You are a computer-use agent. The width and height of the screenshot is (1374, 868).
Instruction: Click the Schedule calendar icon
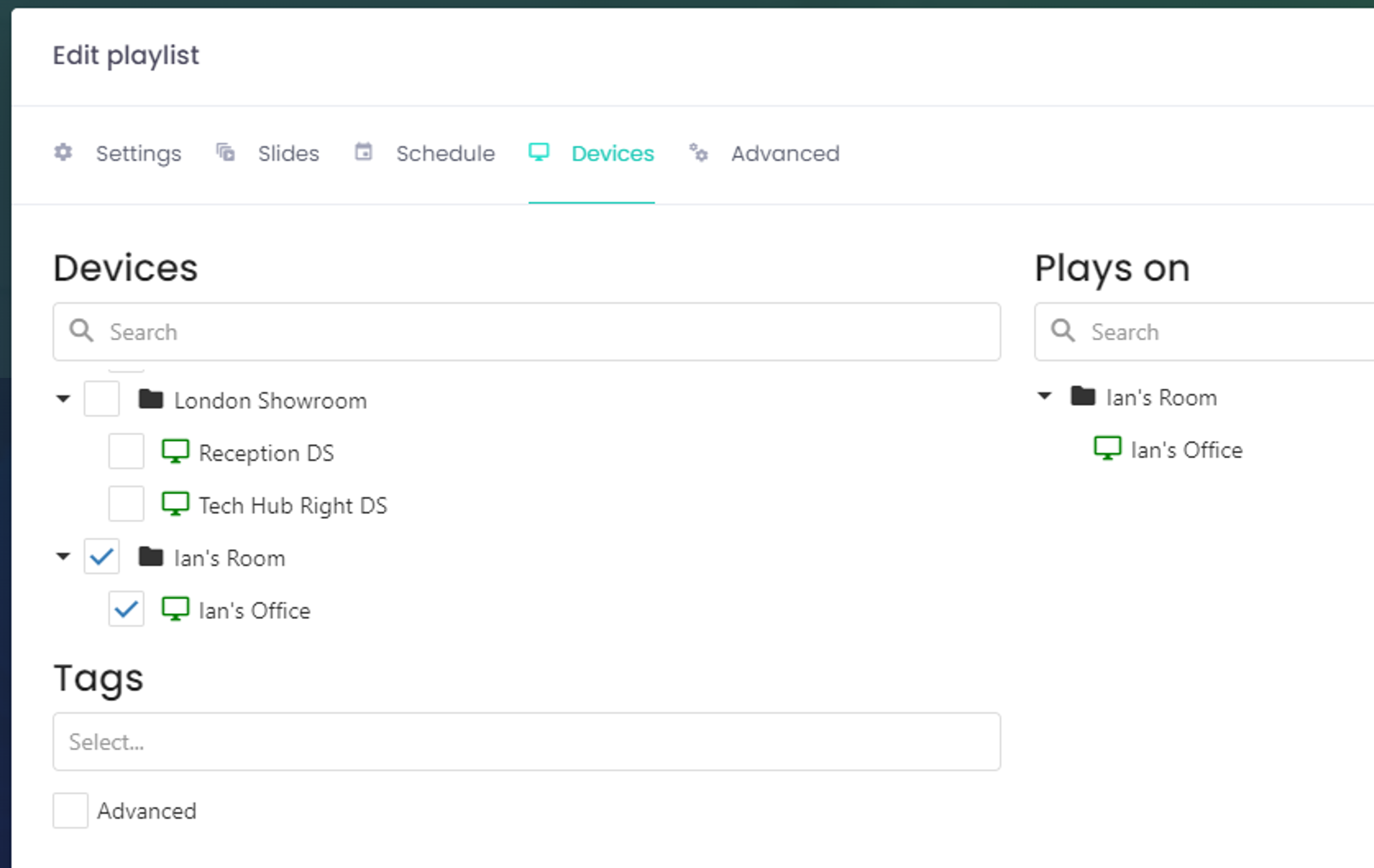pyautogui.click(x=363, y=152)
